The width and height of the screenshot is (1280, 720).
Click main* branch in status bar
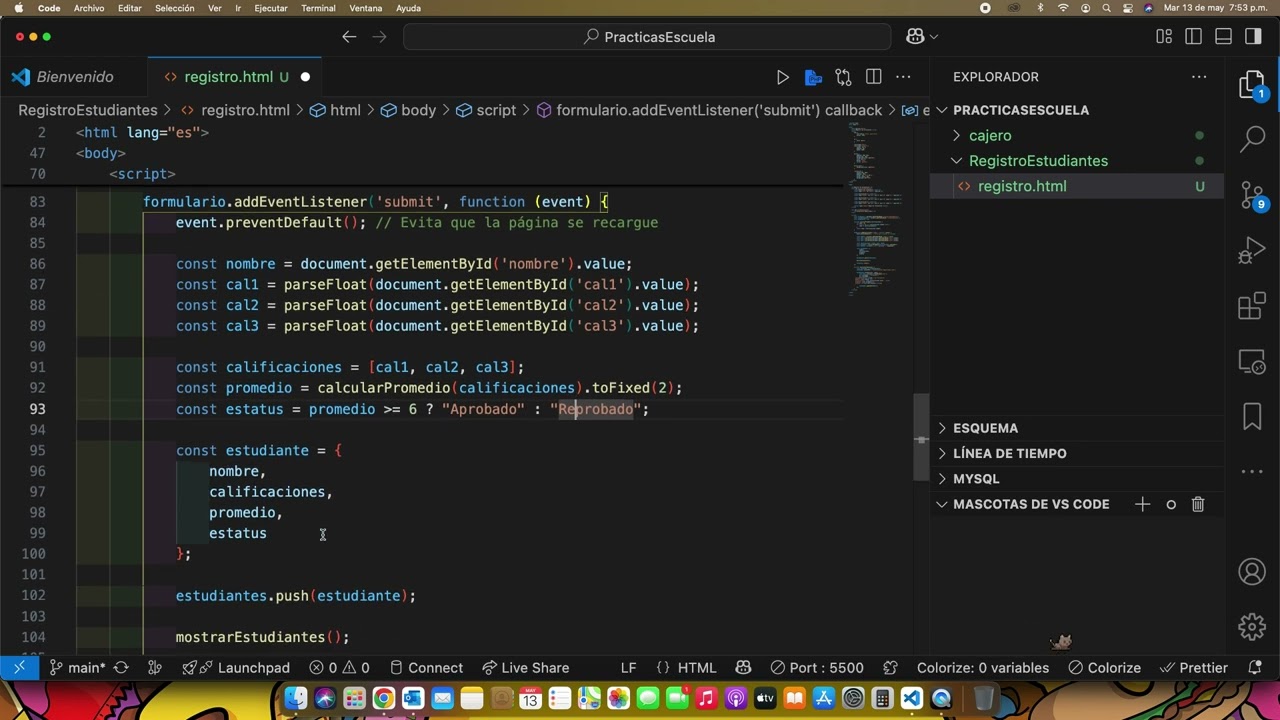tap(77, 668)
